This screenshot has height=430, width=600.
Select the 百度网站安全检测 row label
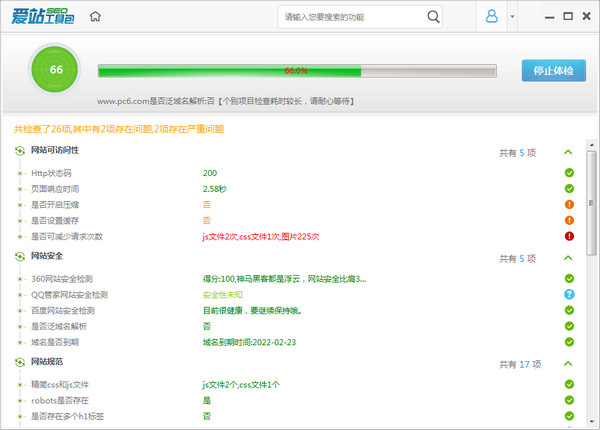63,311
